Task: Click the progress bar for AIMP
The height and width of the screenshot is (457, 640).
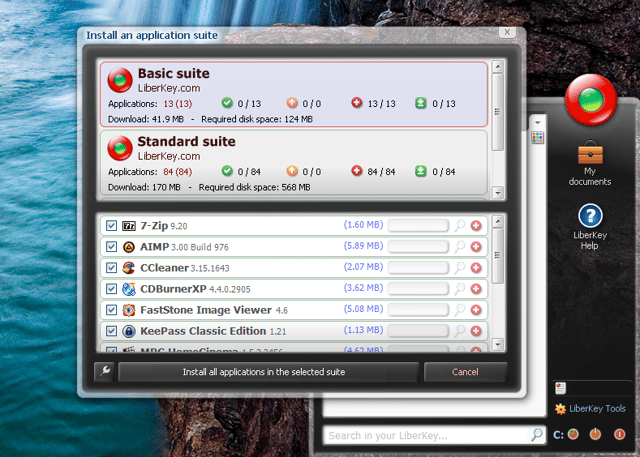Action: (418, 246)
